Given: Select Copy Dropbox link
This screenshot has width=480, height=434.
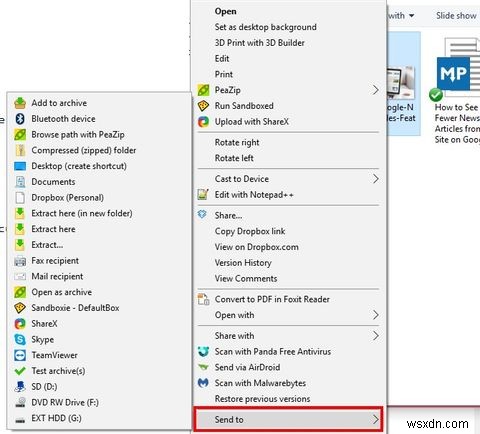Looking at the screenshot, I should pos(250,231).
